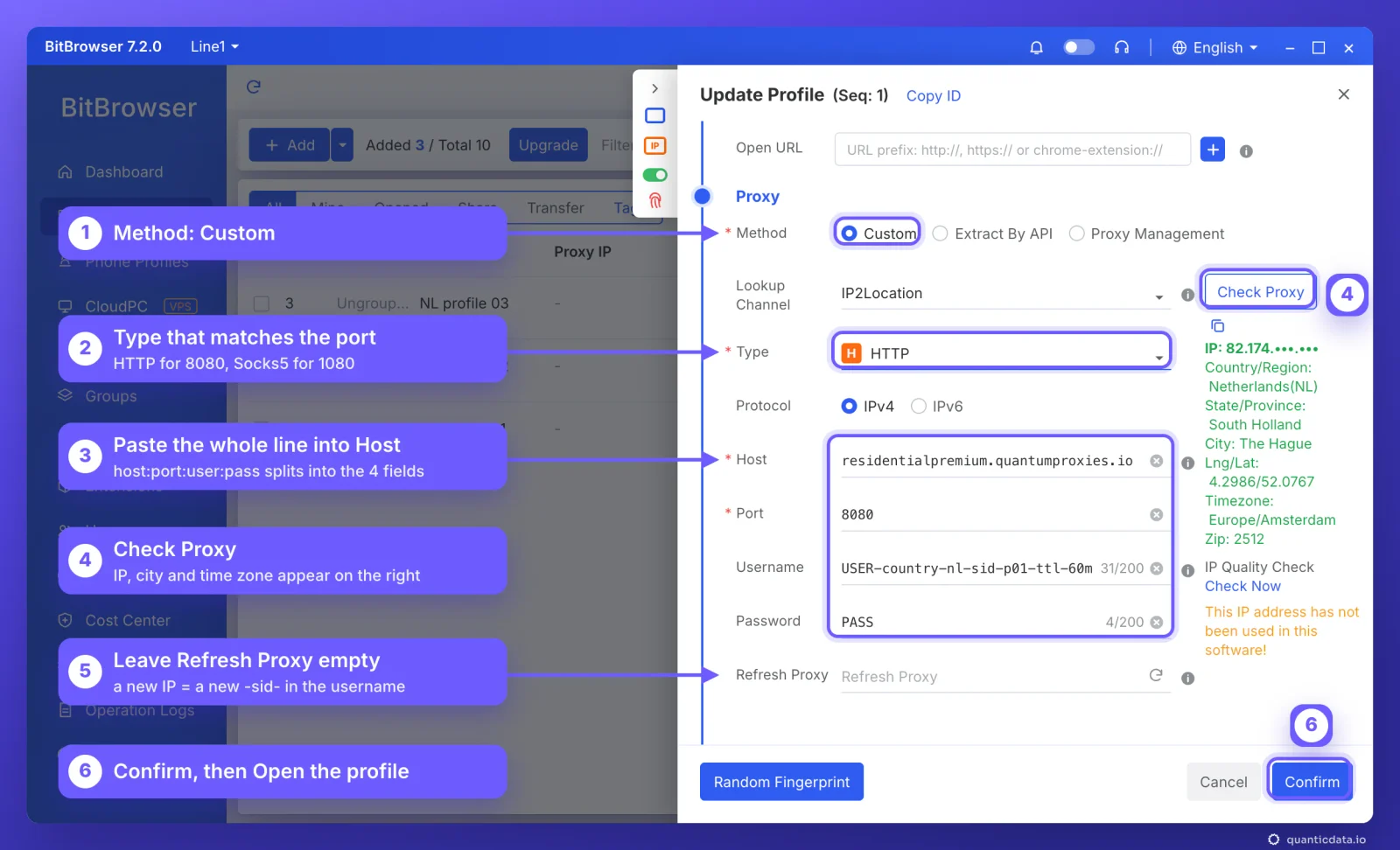Click the orange IP side icon
This screenshot has width=1400, height=850.
click(x=654, y=146)
